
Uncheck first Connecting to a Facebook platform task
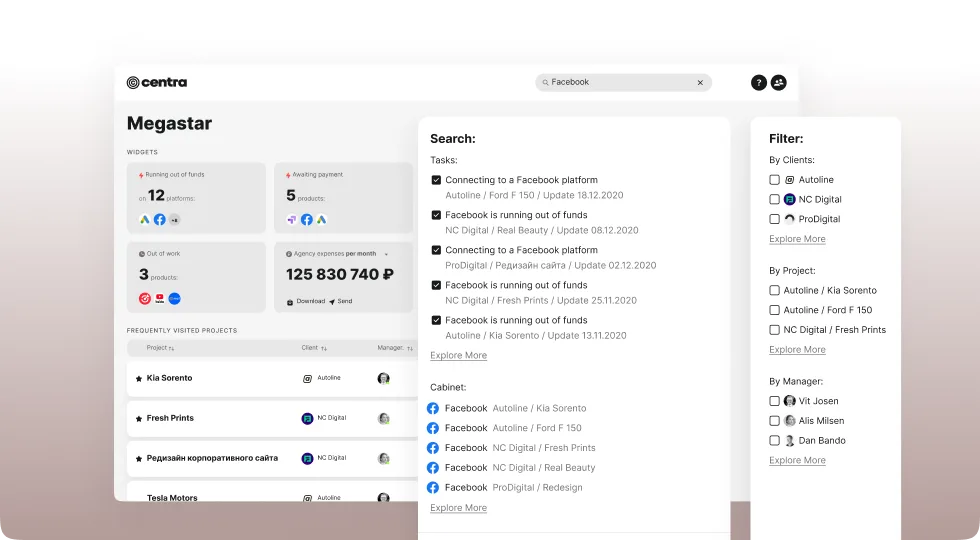(x=436, y=180)
